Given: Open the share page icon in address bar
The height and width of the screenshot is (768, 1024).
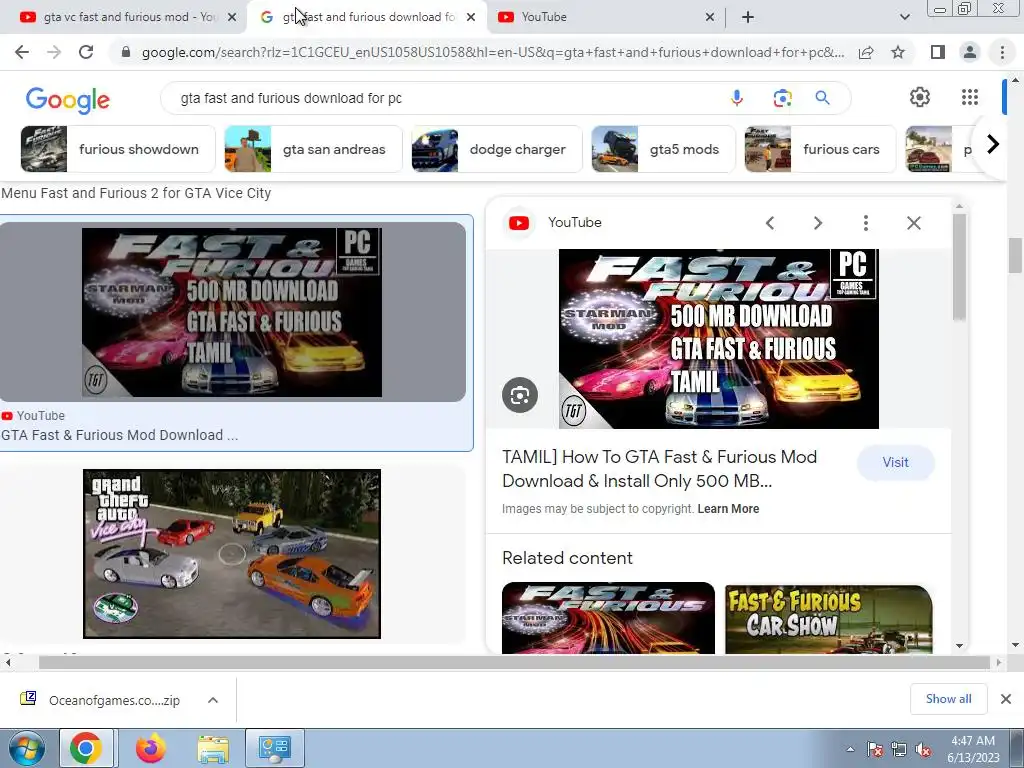Looking at the screenshot, I should pyautogui.click(x=866, y=52).
